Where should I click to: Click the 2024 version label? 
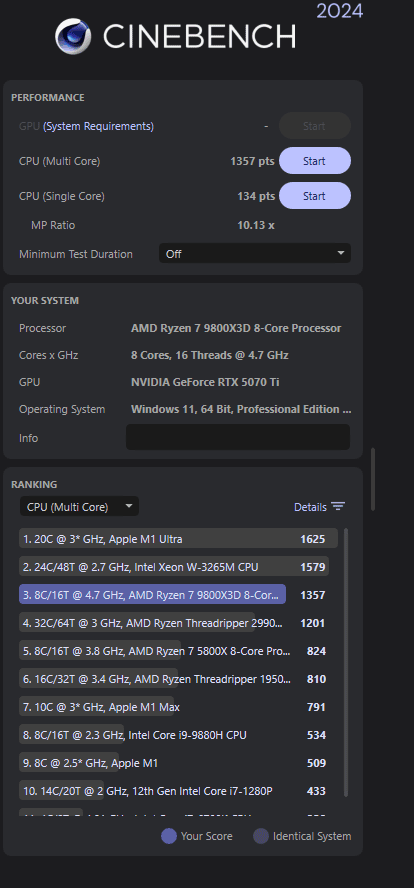(340, 10)
